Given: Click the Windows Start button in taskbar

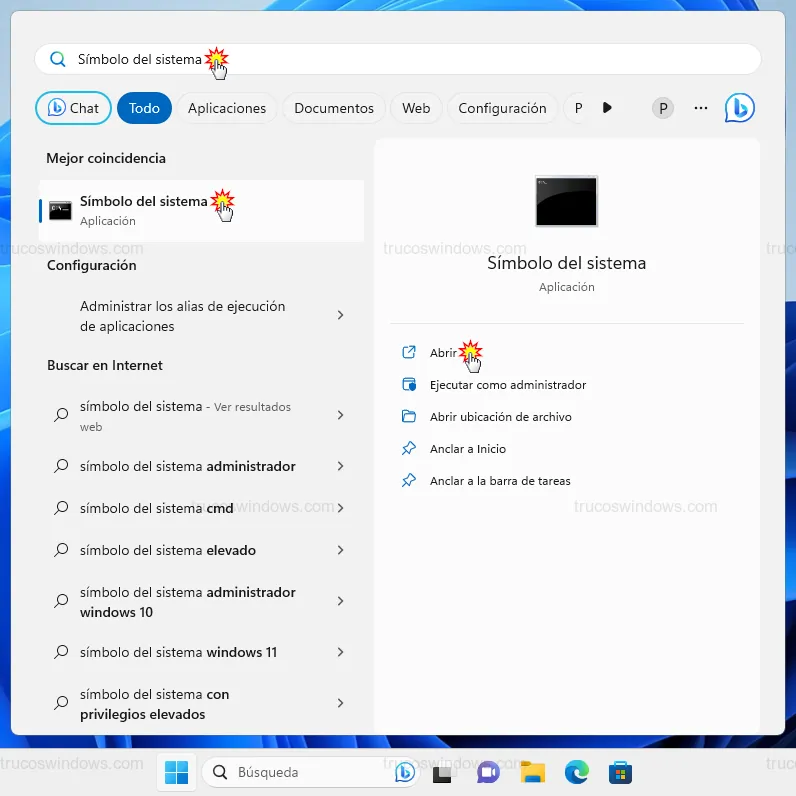Looking at the screenshot, I should [x=176, y=772].
